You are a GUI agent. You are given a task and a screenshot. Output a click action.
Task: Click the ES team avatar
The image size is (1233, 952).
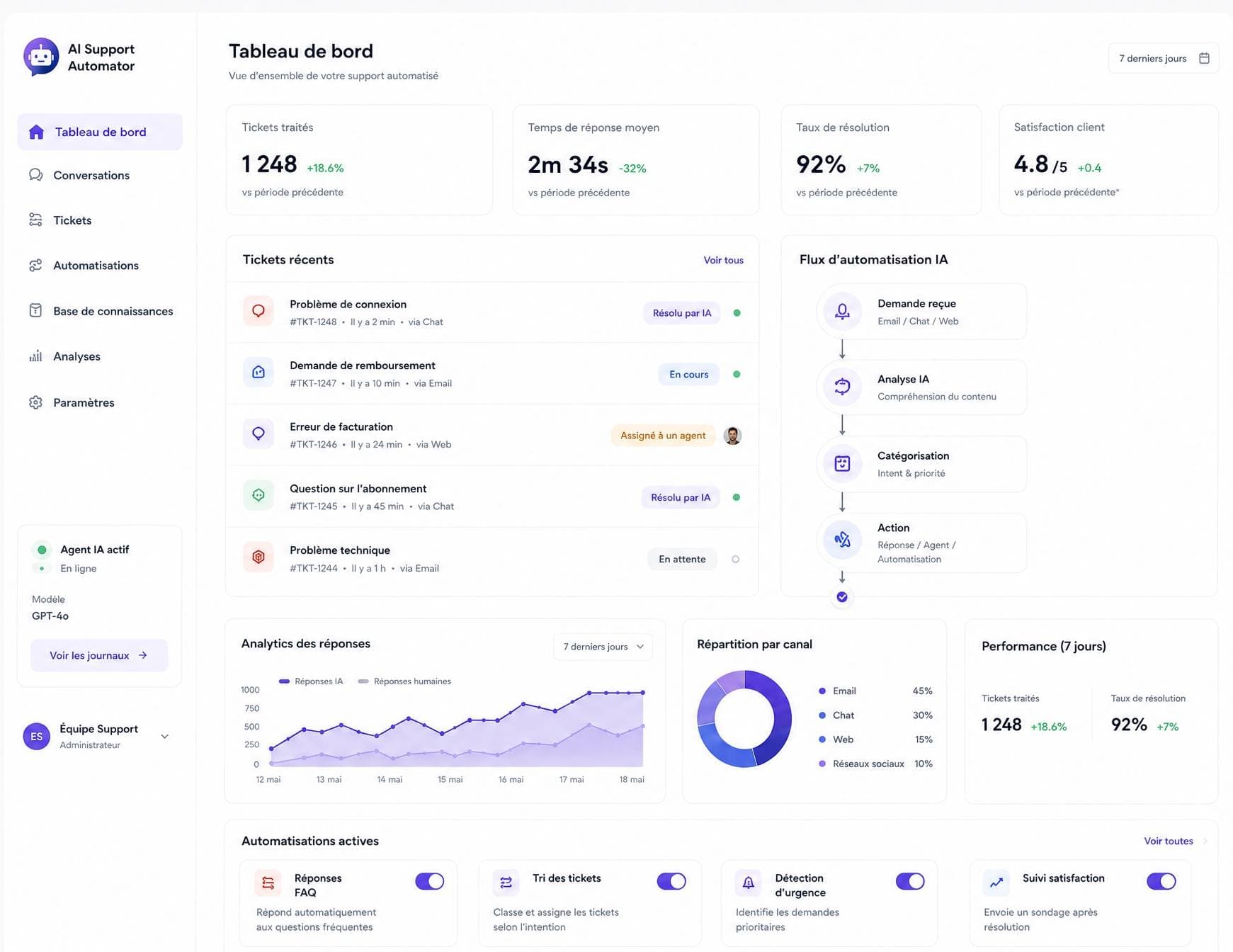point(37,737)
